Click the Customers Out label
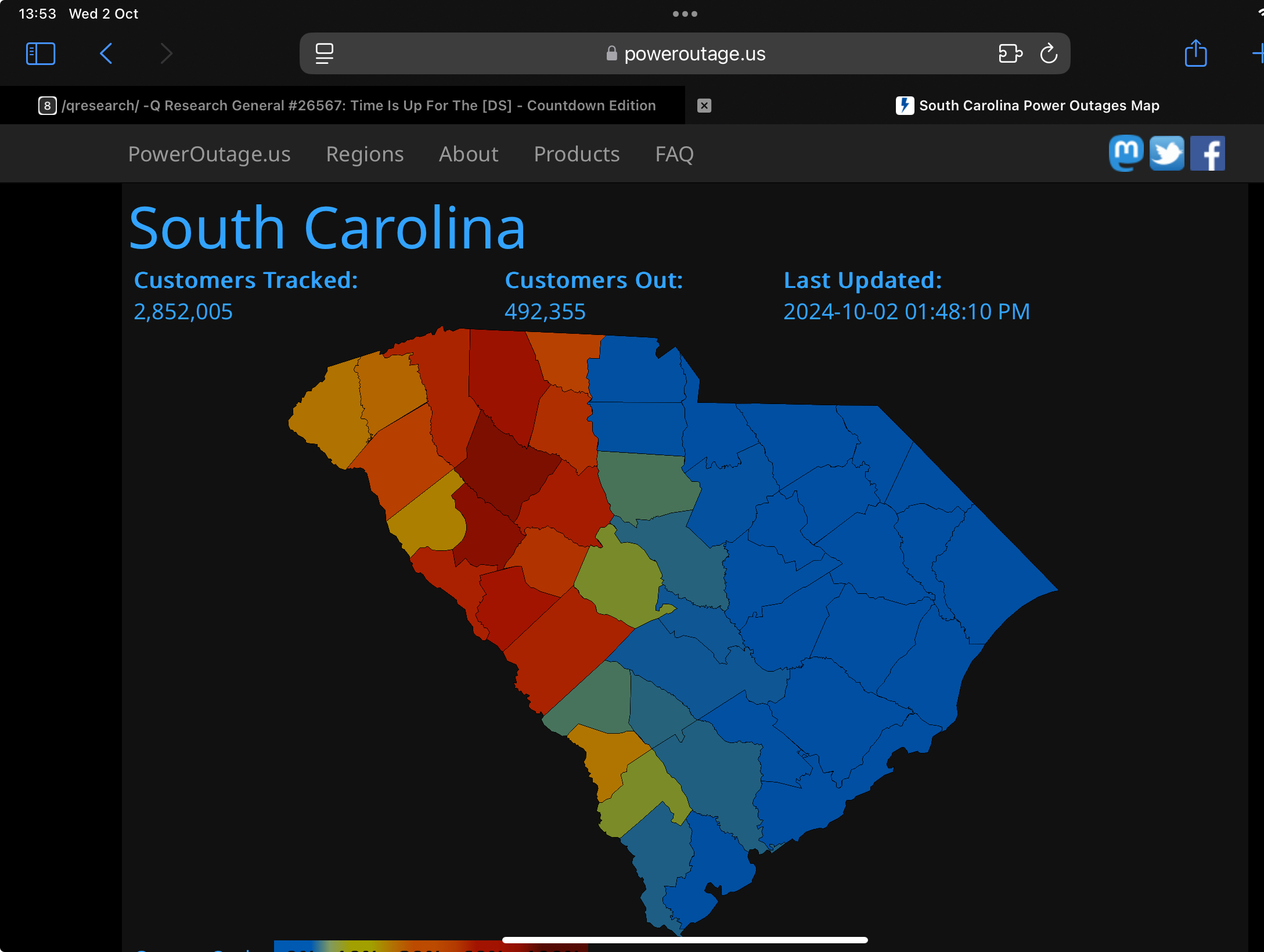This screenshot has height=952, width=1264. [593, 280]
